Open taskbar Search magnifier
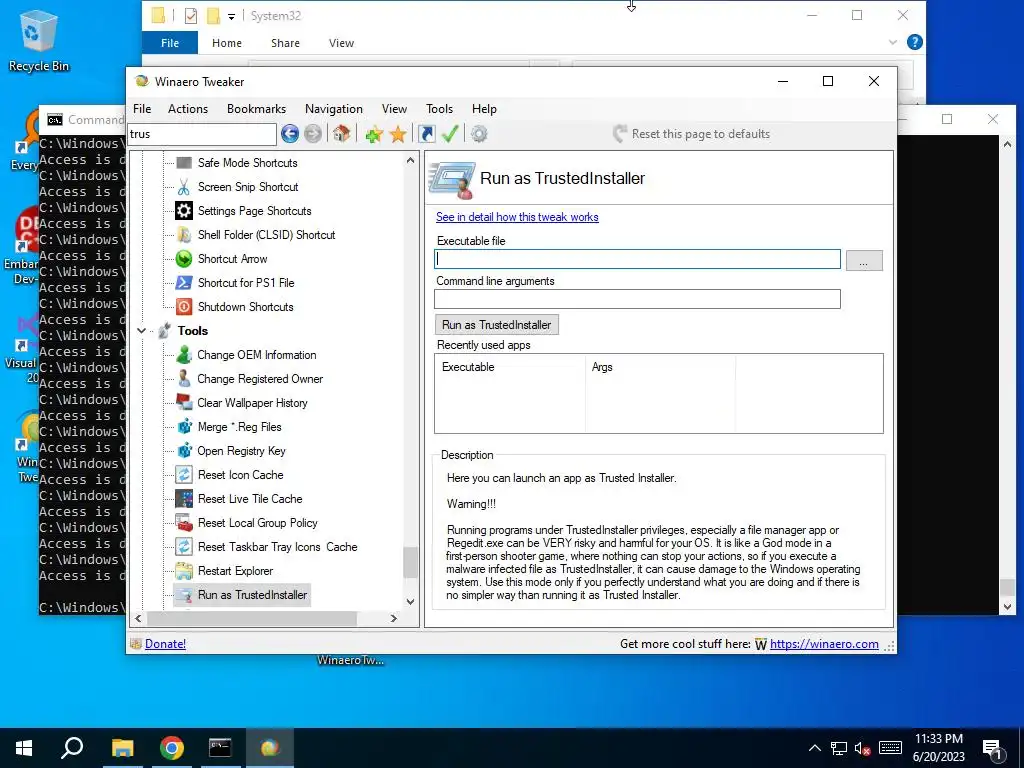This screenshot has height=768, width=1024. [x=72, y=748]
